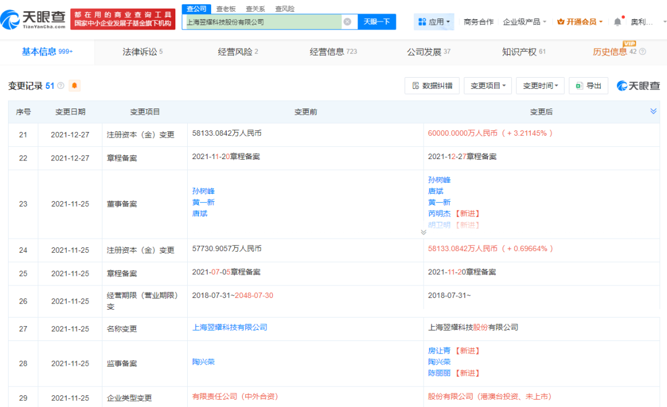Image resolution: width=667 pixels, height=407 pixels.
Task: Clear the search box with the X icon
Action: coord(347,21)
